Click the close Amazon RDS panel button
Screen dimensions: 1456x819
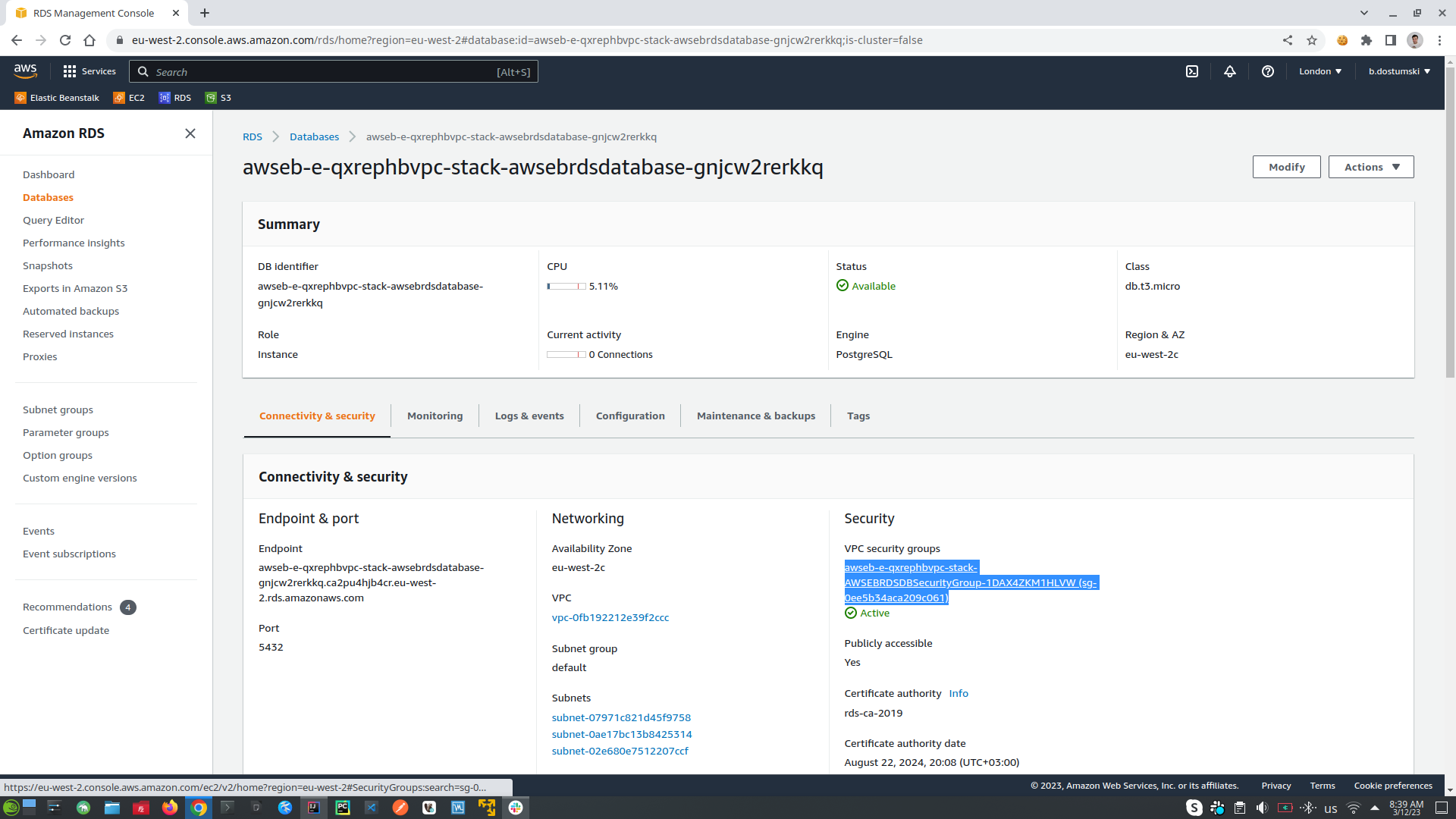pyautogui.click(x=190, y=133)
